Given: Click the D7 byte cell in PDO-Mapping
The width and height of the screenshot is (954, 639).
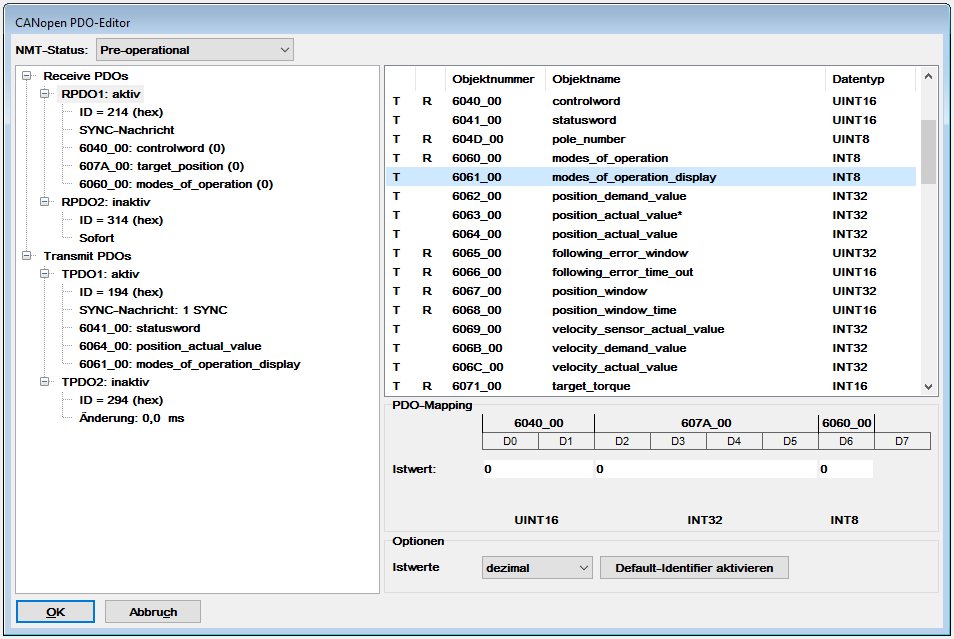Looking at the screenshot, I should click(x=902, y=441).
